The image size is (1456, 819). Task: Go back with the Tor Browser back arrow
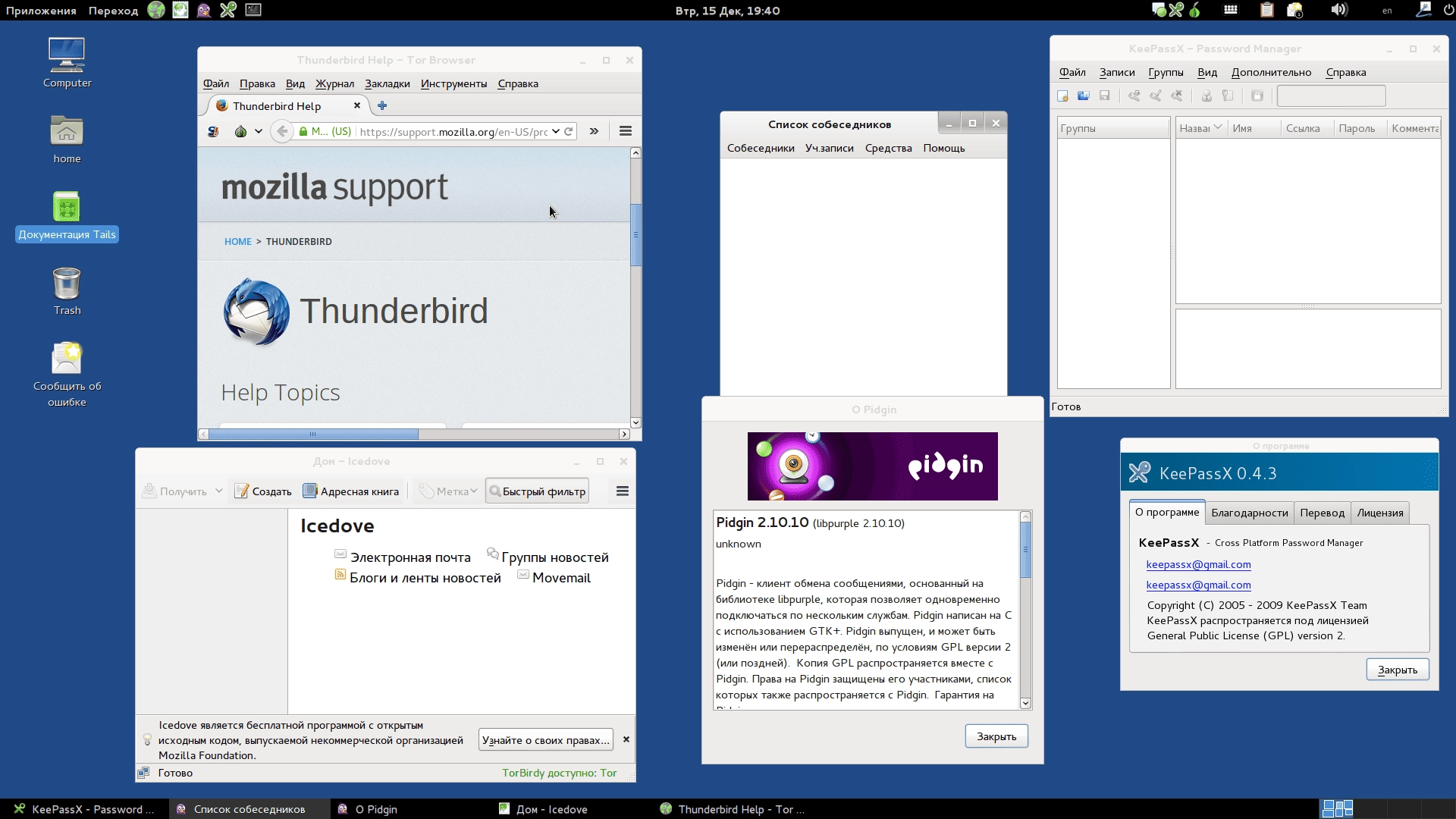[x=282, y=131]
